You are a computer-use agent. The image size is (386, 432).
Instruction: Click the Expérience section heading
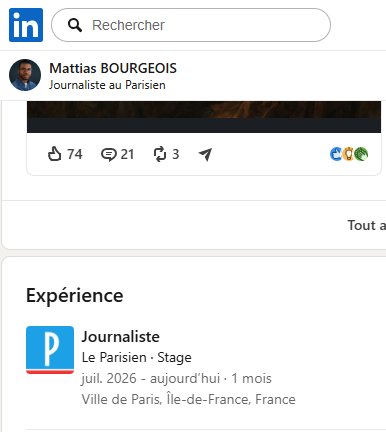point(75,296)
